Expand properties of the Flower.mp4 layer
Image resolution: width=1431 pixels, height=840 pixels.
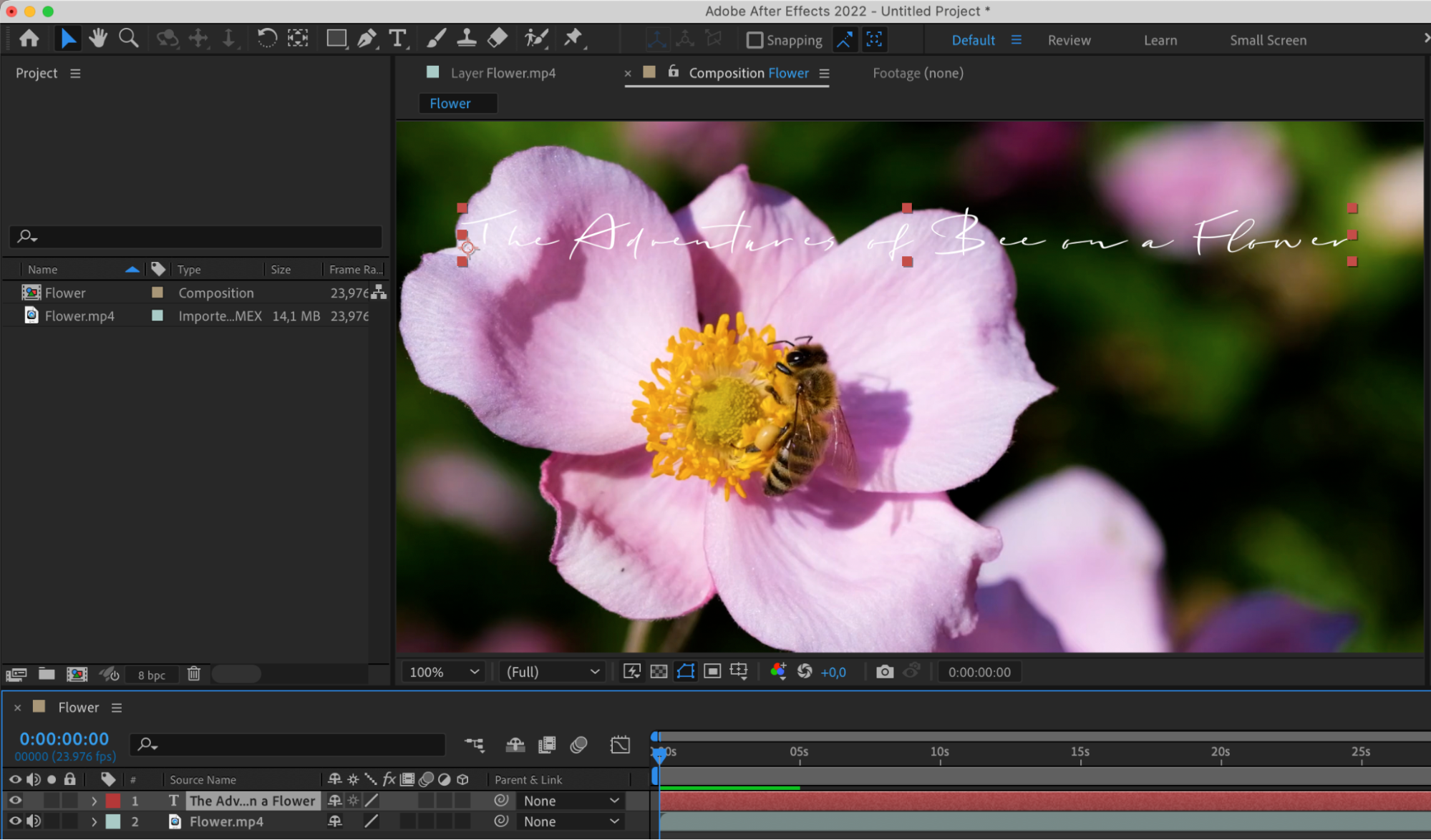click(94, 822)
